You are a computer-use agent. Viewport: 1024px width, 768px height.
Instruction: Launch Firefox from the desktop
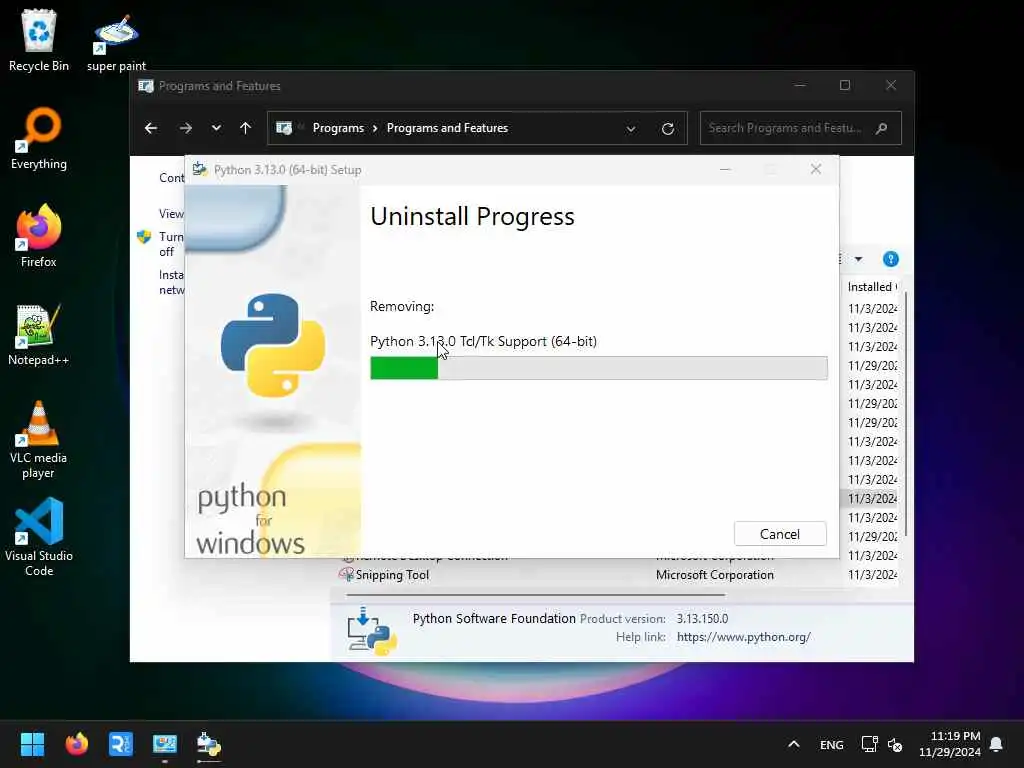point(39,236)
